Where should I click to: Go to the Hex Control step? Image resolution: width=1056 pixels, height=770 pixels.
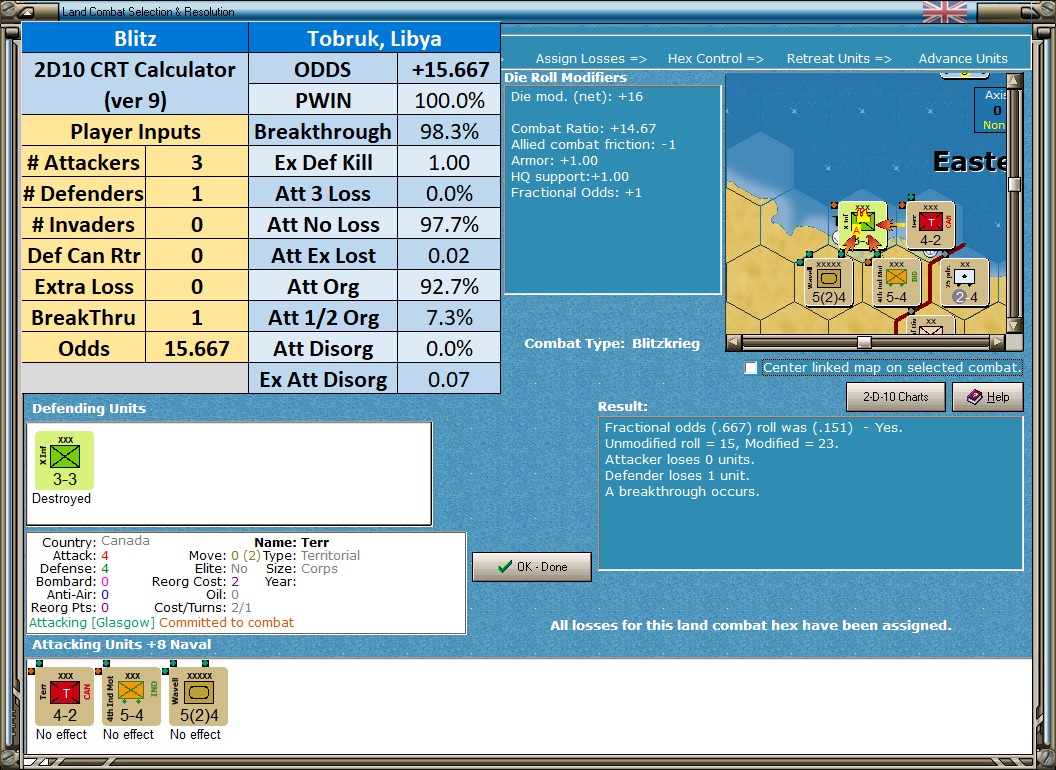[x=715, y=59]
